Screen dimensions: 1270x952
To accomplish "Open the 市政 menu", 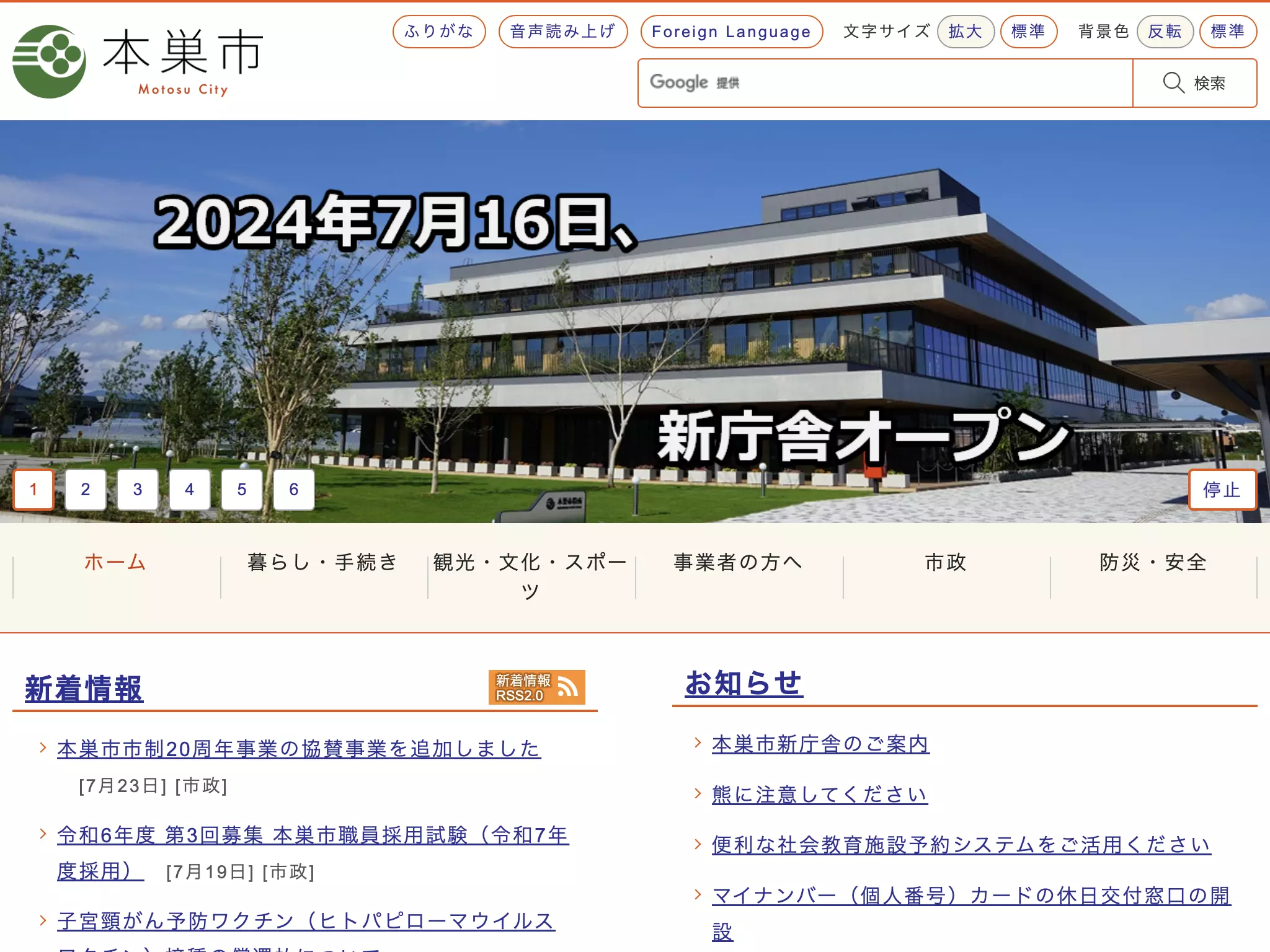I will pos(946,562).
